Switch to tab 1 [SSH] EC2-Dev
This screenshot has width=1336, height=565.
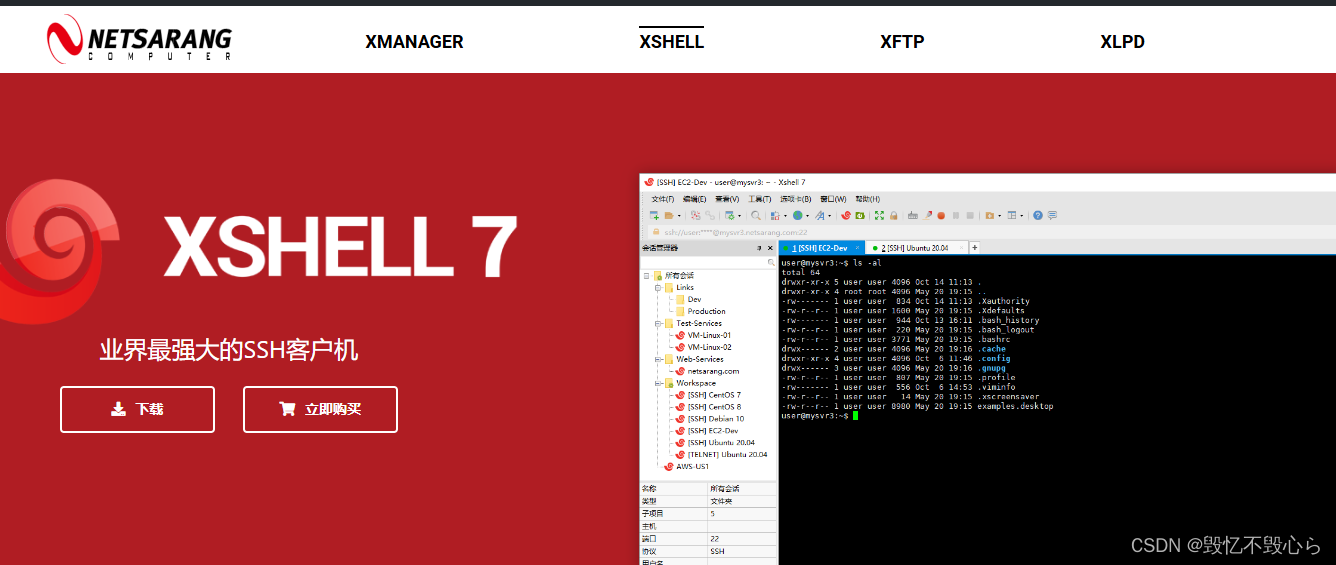pyautogui.click(x=822, y=248)
